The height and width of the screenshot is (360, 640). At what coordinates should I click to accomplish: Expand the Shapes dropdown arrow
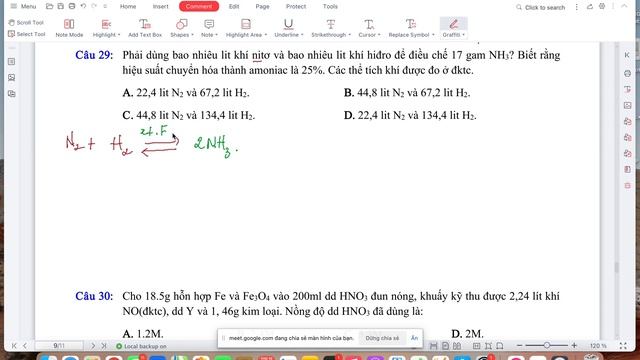click(192, 35)
